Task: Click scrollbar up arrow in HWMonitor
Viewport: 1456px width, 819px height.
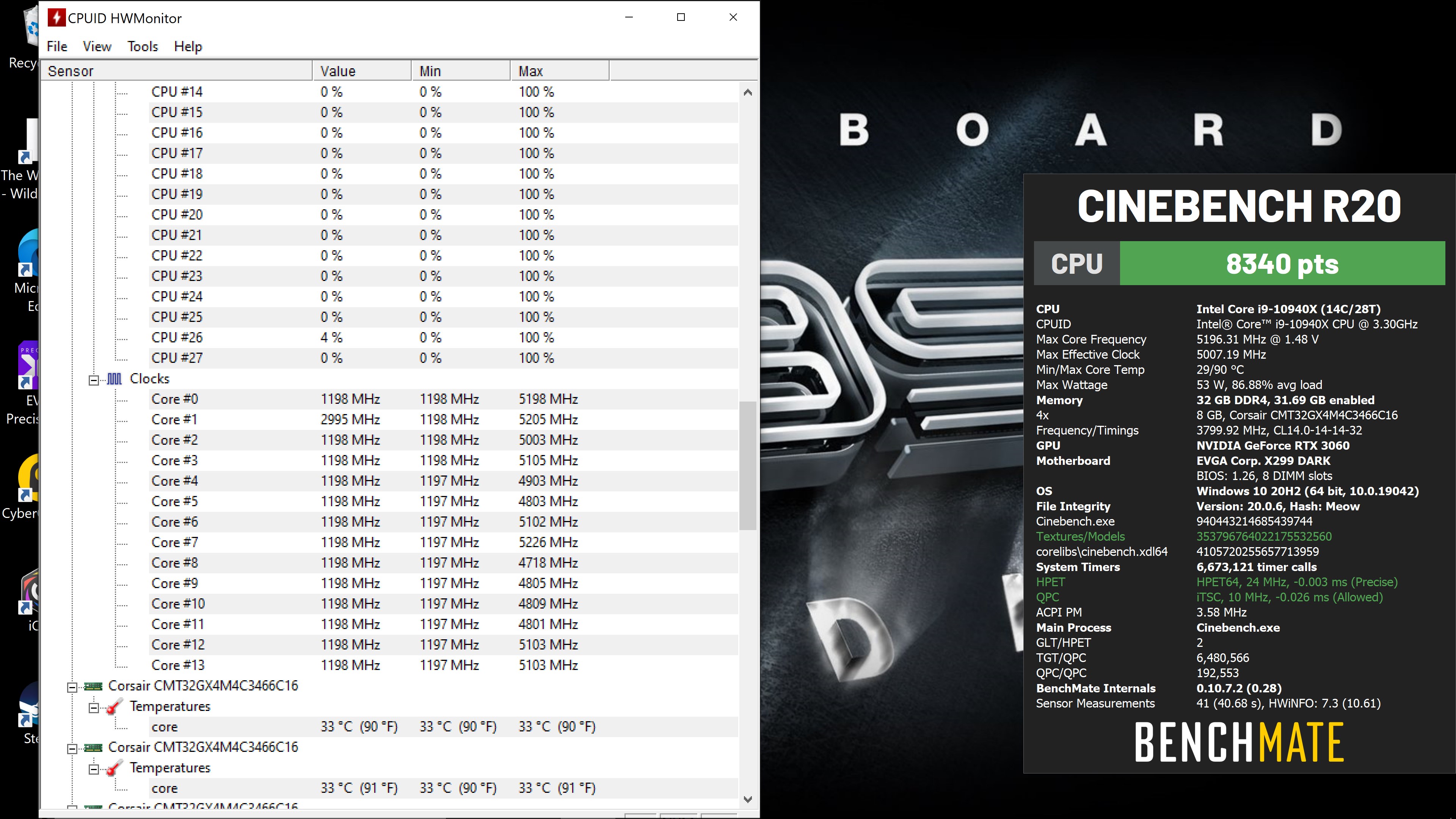Action: coord(748,92)
